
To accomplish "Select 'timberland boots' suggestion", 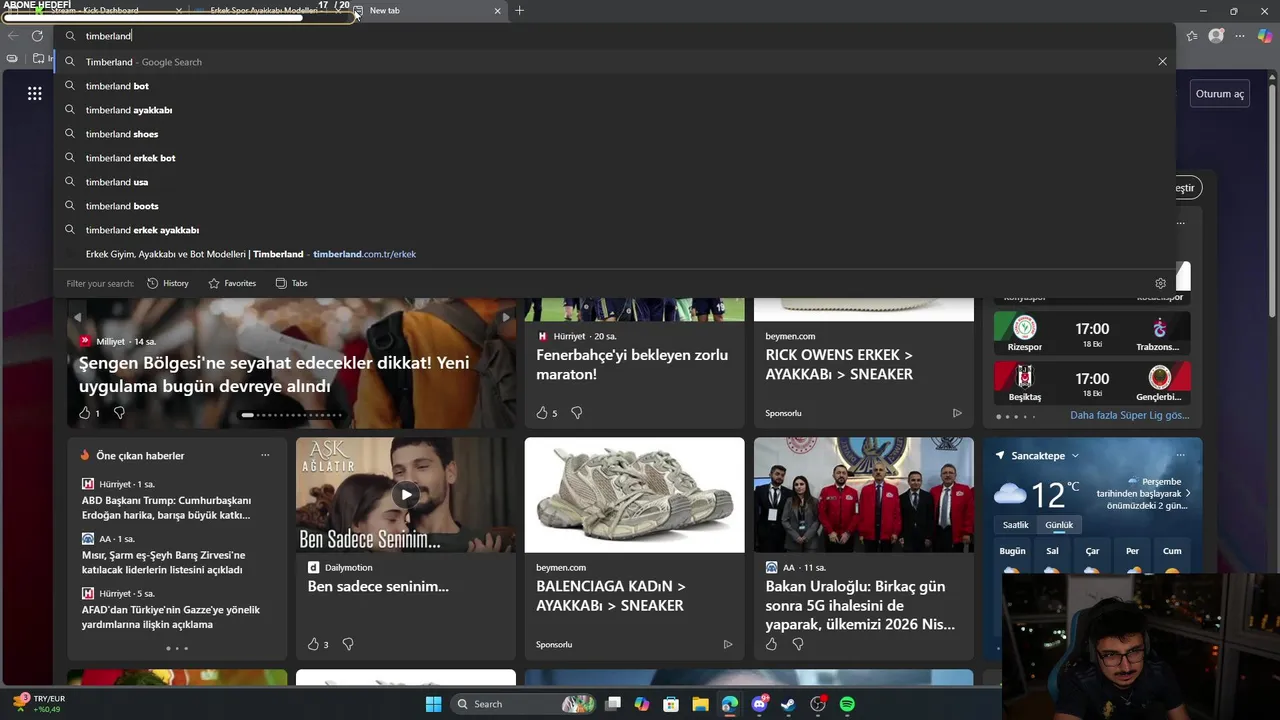I will [x=614, y=206].
